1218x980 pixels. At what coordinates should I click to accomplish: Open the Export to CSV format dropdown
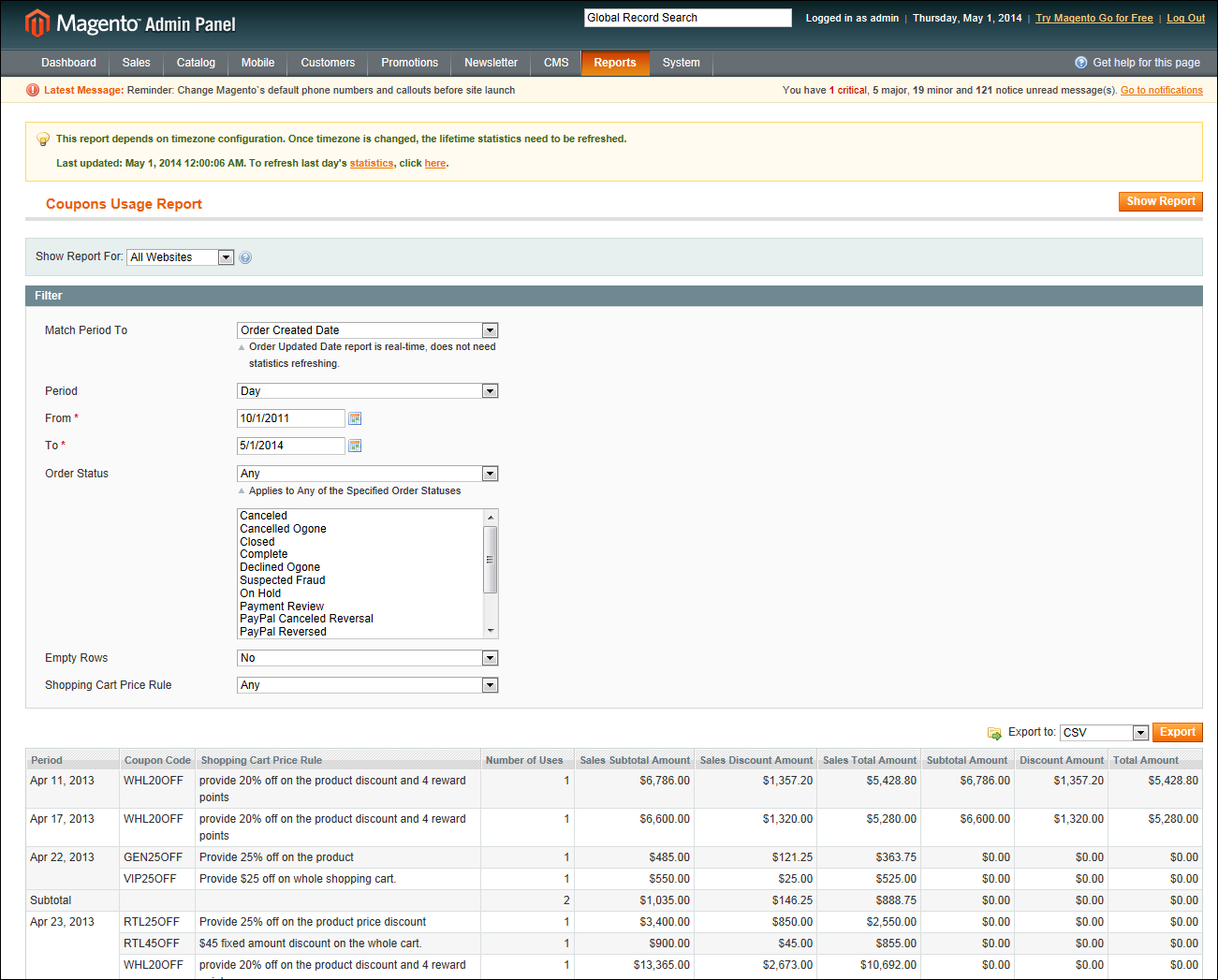click(1105, 733)
